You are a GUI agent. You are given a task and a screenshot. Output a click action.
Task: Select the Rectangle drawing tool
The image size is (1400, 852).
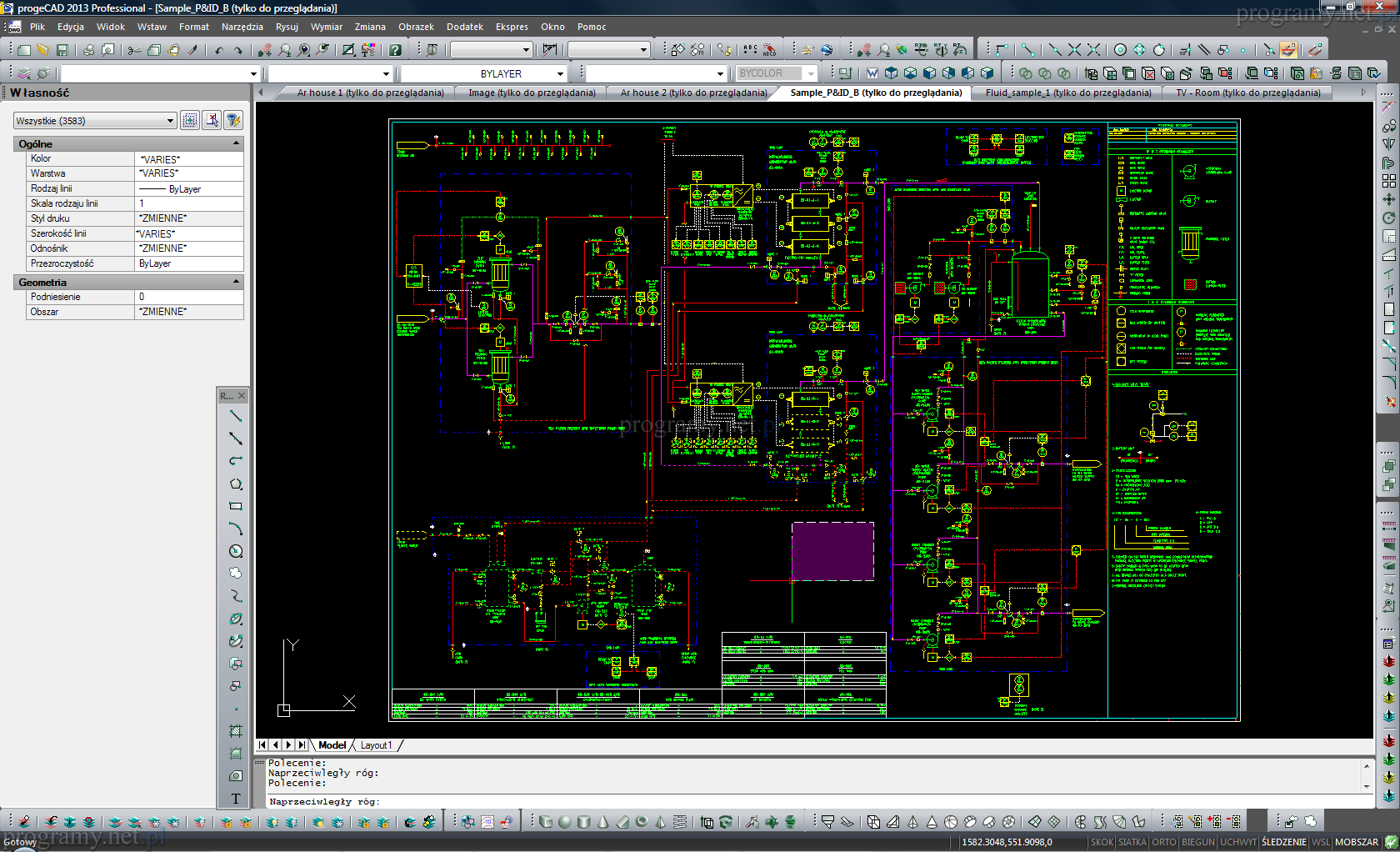(x=236, y=506)
